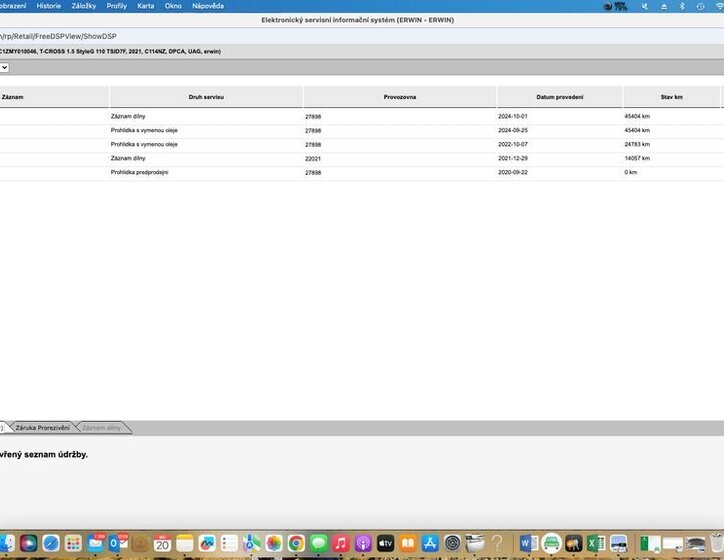
Task: Switch to the Záruka Prorezivění tab
Action: [x=42, y=428]
